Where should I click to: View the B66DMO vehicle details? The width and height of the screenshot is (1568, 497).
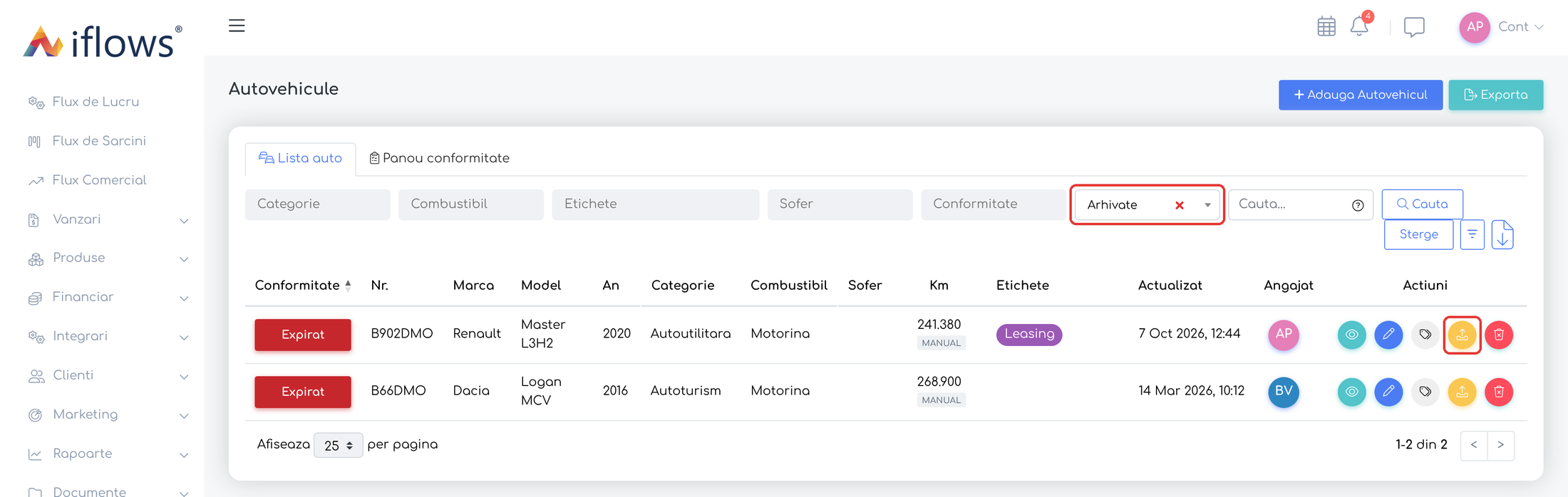tap(1351, 392)
